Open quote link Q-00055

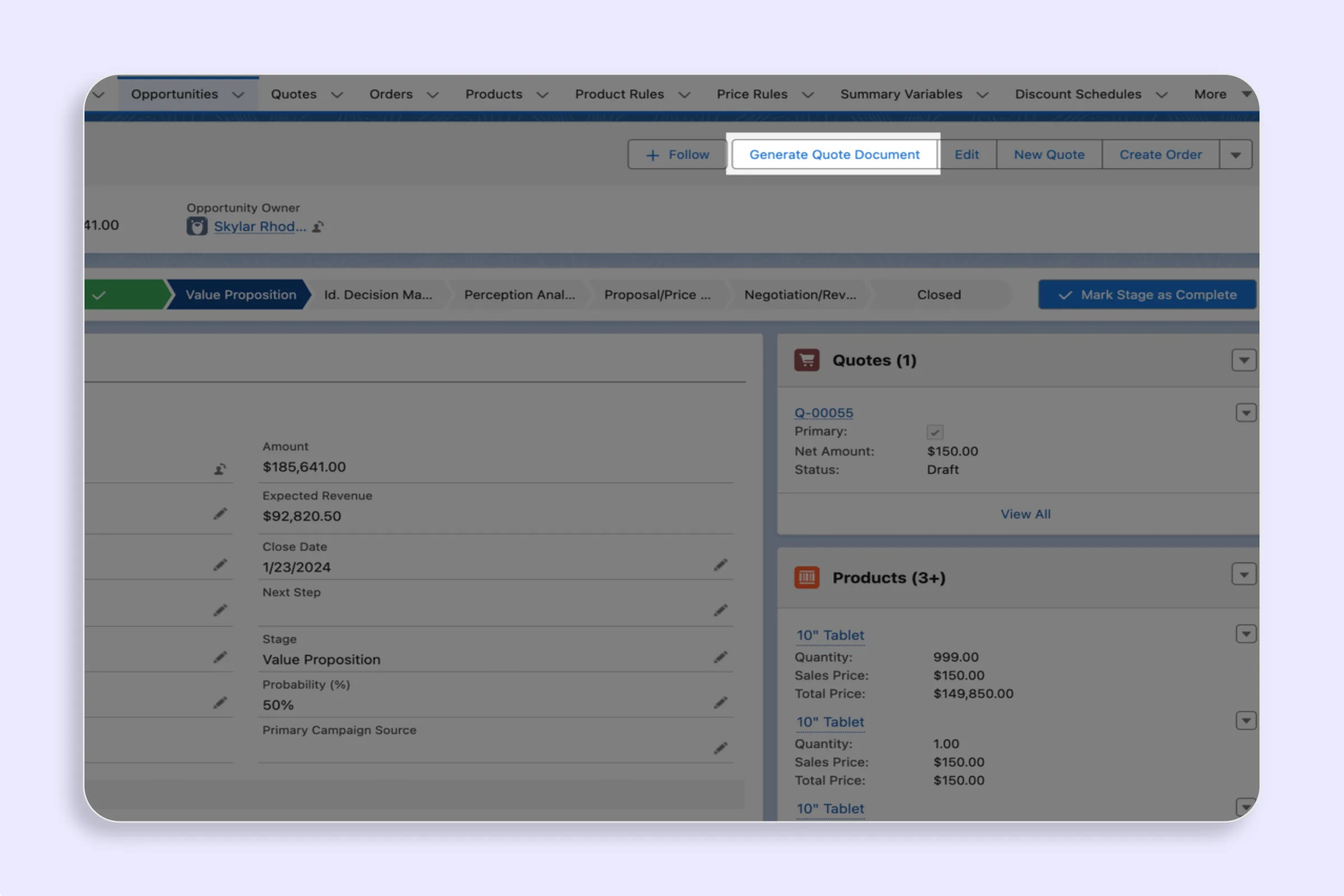coord(823,413)
